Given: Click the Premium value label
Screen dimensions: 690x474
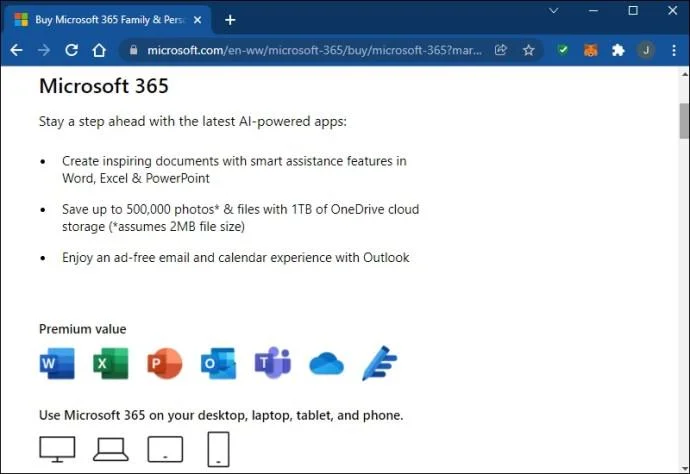Looking at the screenshot, I should click(83, 329).
